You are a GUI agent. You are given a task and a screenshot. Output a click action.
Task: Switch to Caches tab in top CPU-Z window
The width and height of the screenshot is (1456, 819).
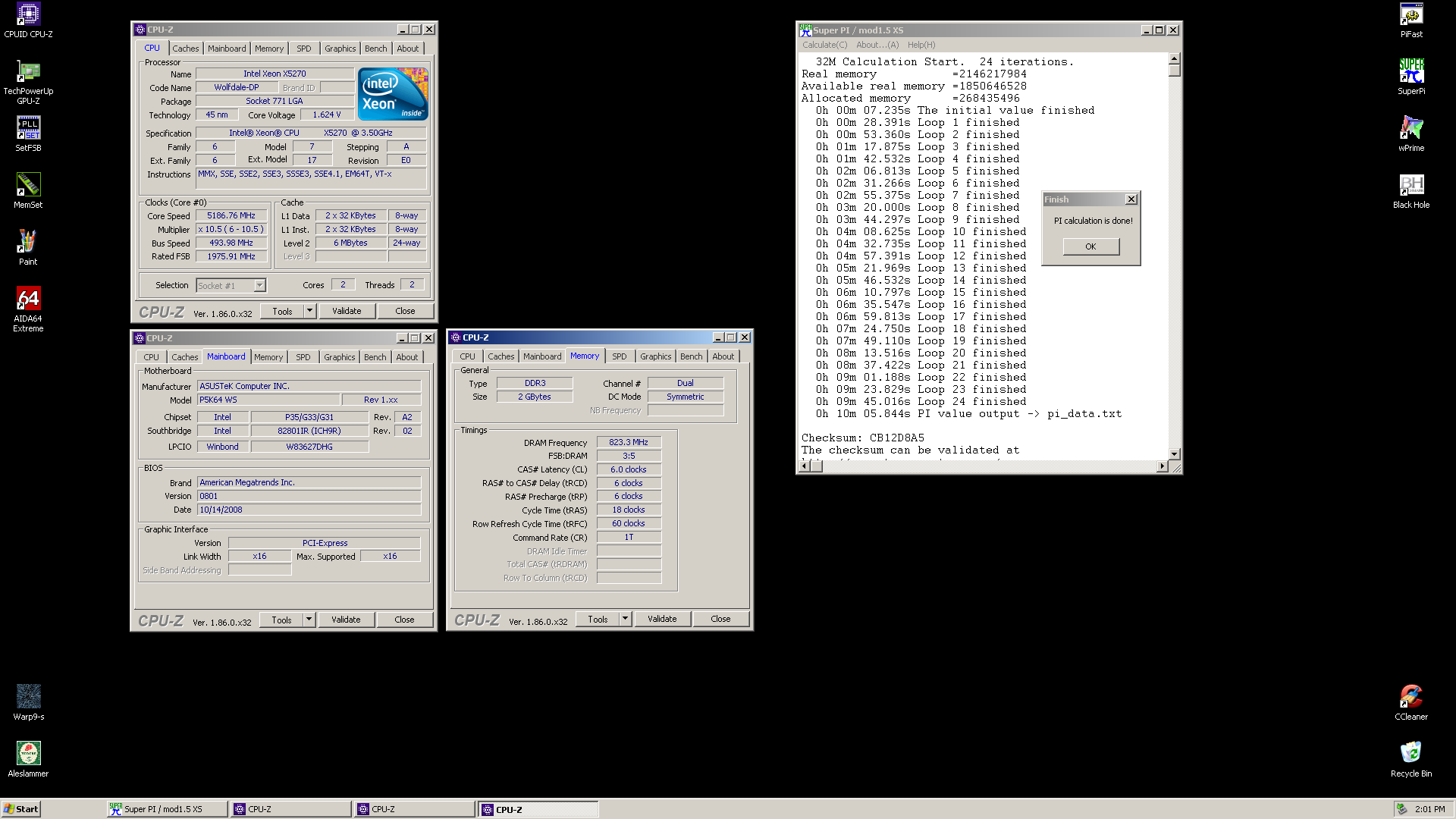186,49
